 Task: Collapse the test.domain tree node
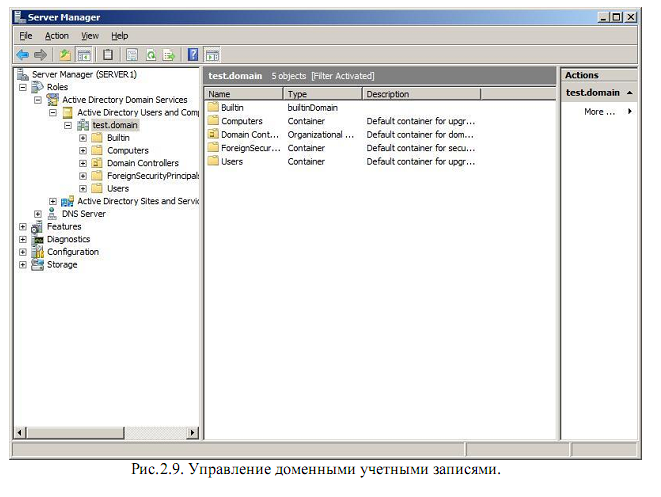[x=68, y=125]
